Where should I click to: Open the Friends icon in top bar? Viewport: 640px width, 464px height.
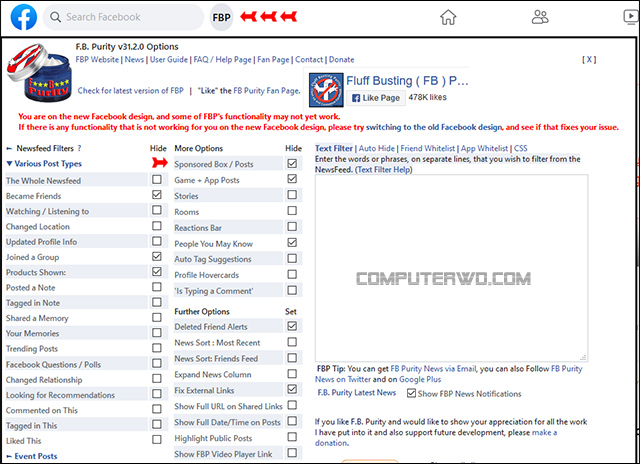(x=540, y=17)
